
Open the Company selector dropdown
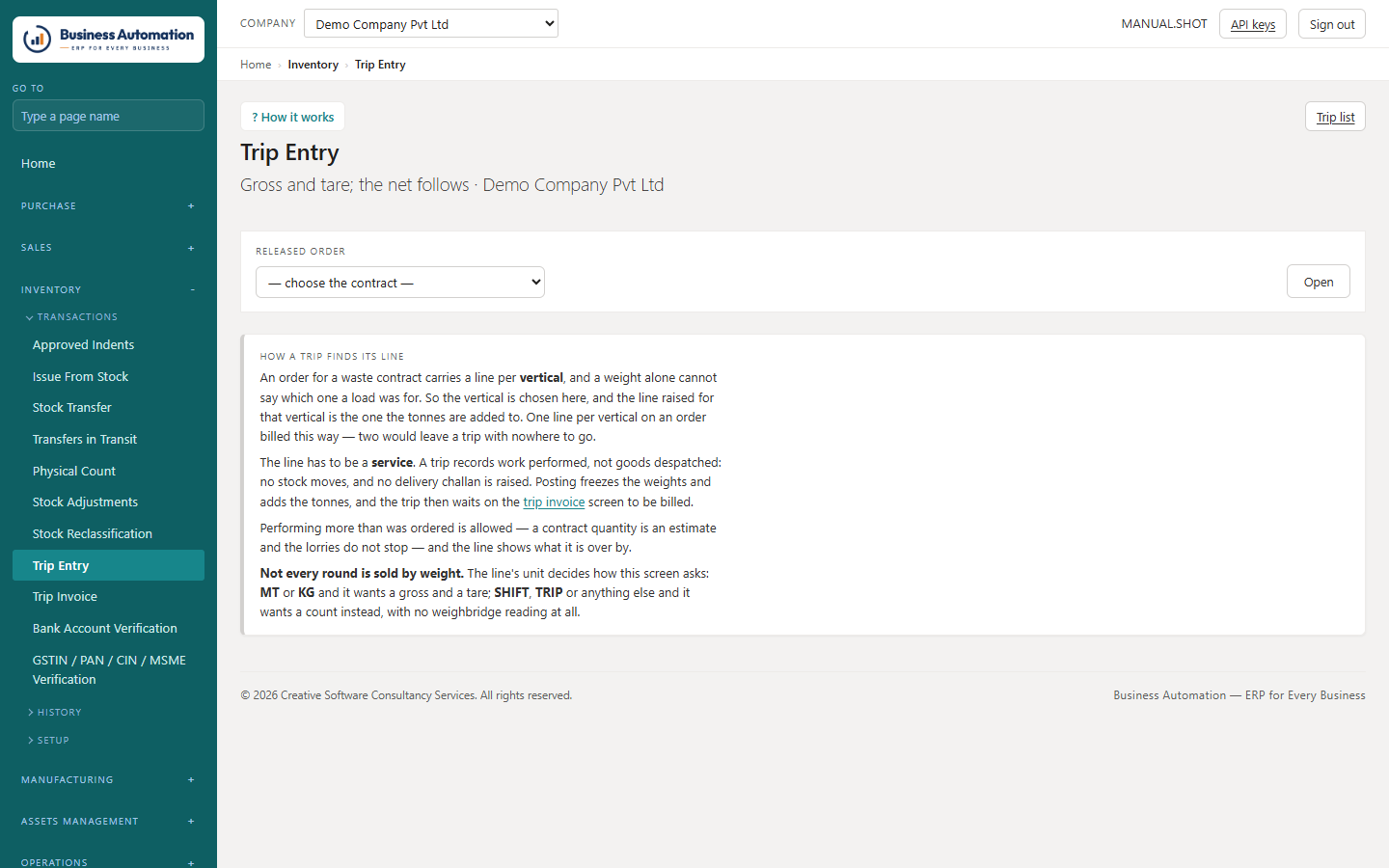[431, 23]
